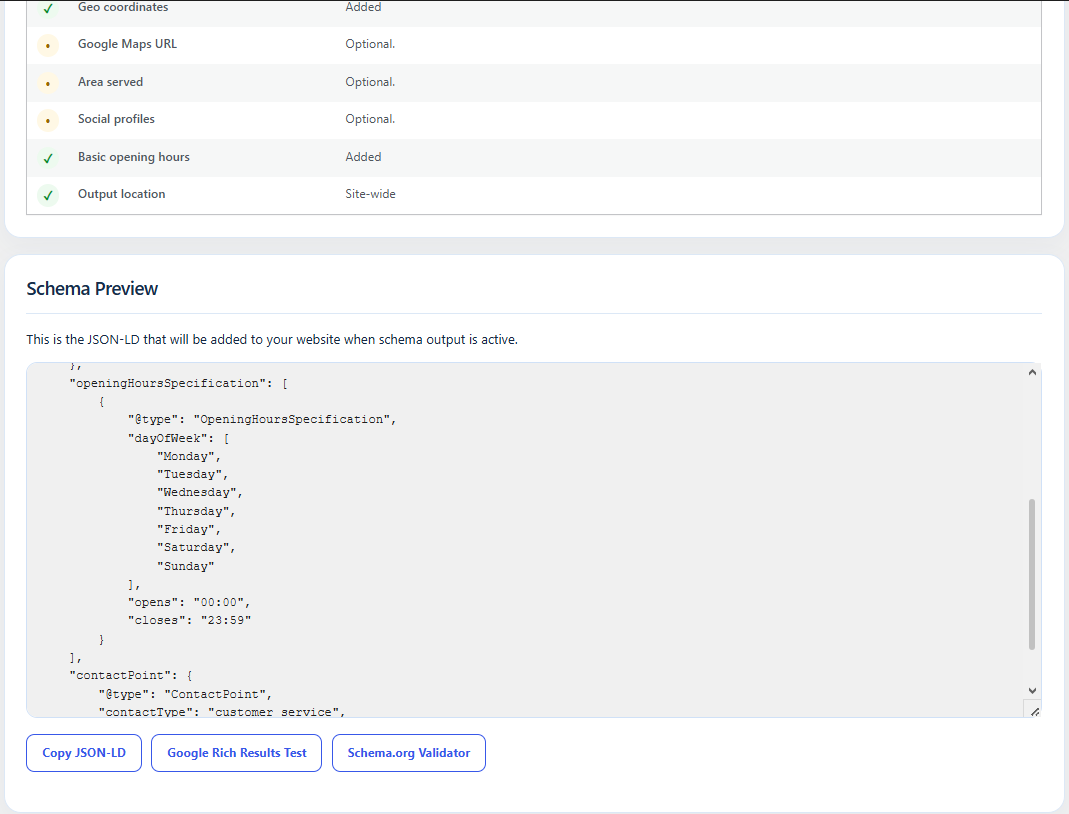The width and height of the screenshot is (1069, 814).
Task: Click the Optional status for Social profiles
Action: click(x=370, y=119)
